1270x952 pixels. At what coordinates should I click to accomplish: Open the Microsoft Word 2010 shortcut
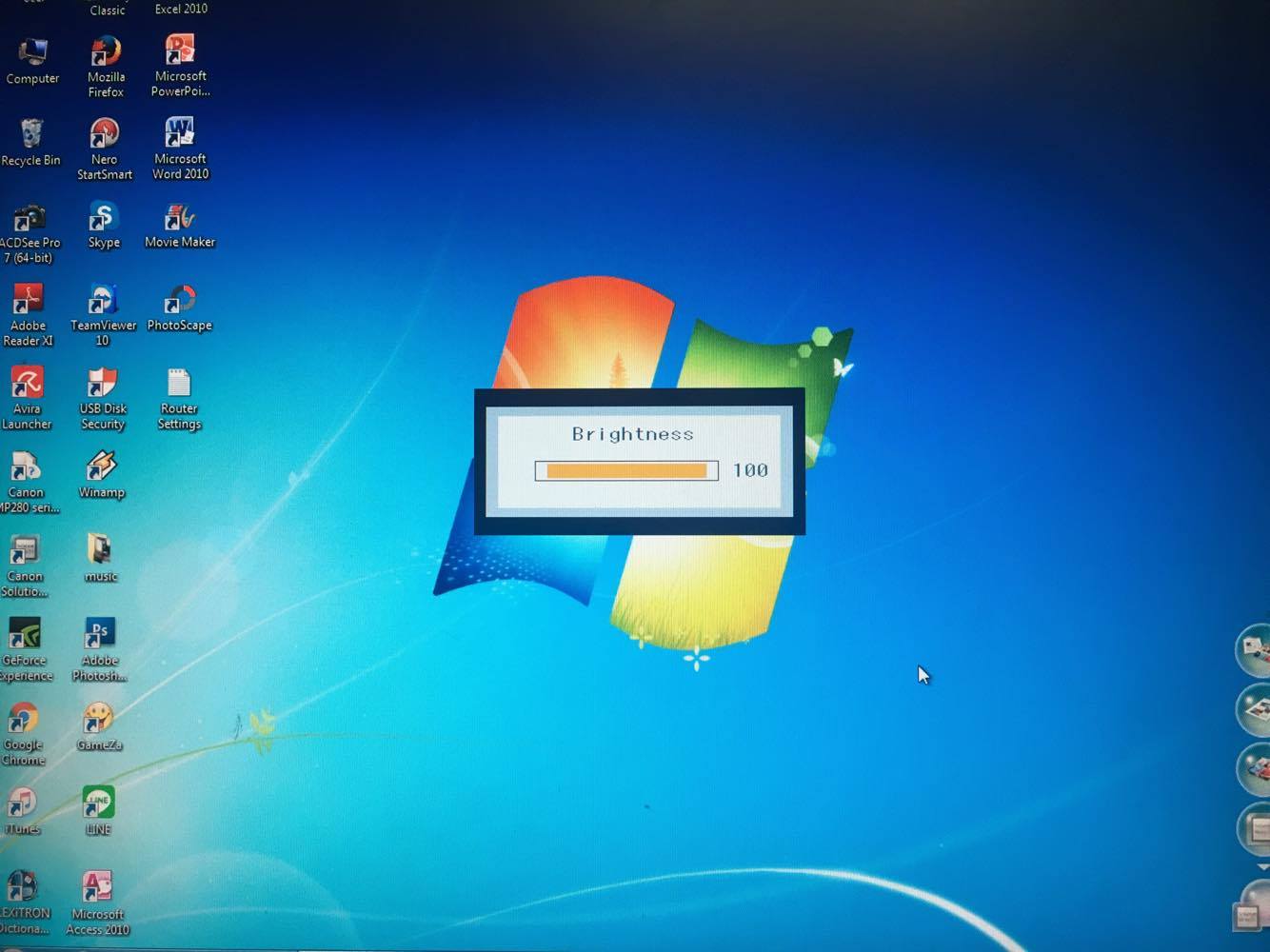point(180,148)
